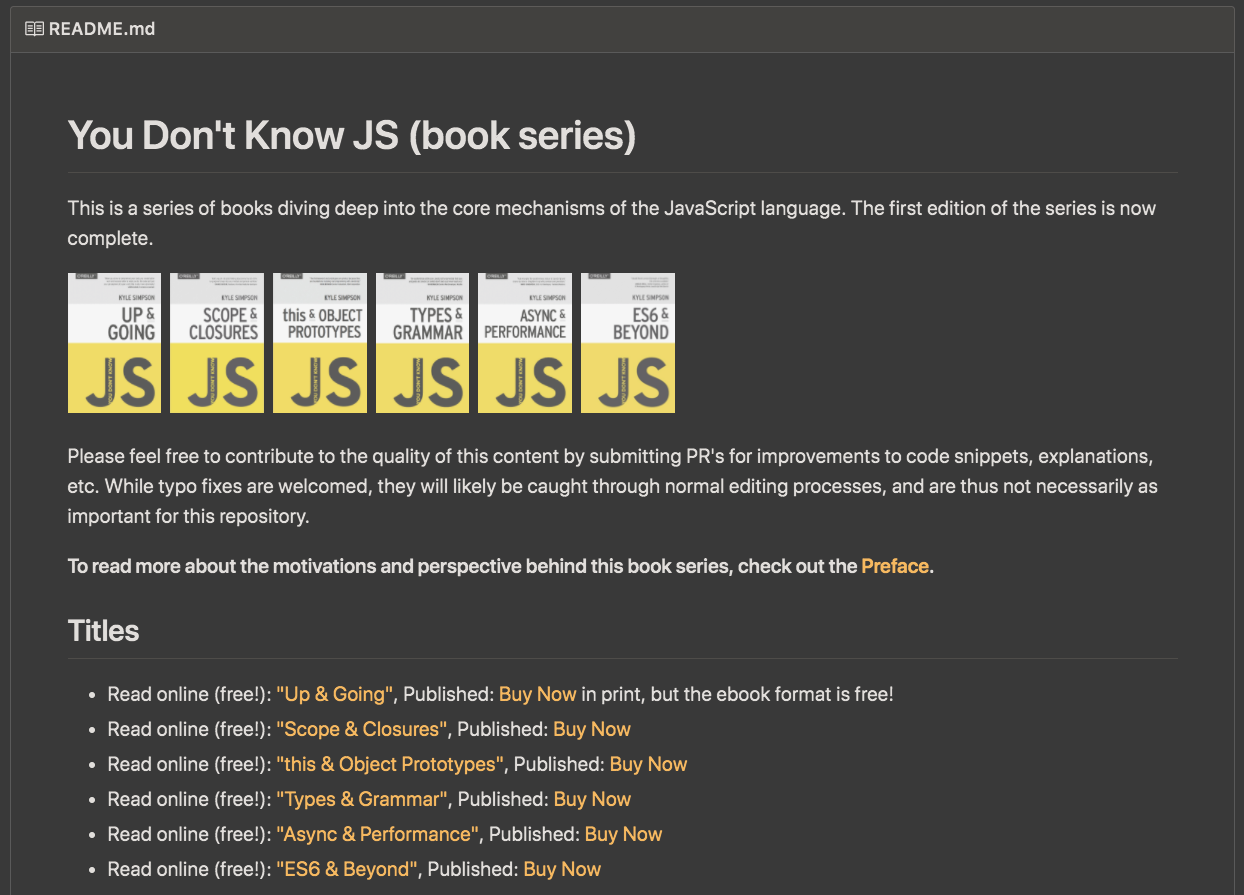Open the Preface link
Viewport: 1244px width, 895px height.
[895, 566]
